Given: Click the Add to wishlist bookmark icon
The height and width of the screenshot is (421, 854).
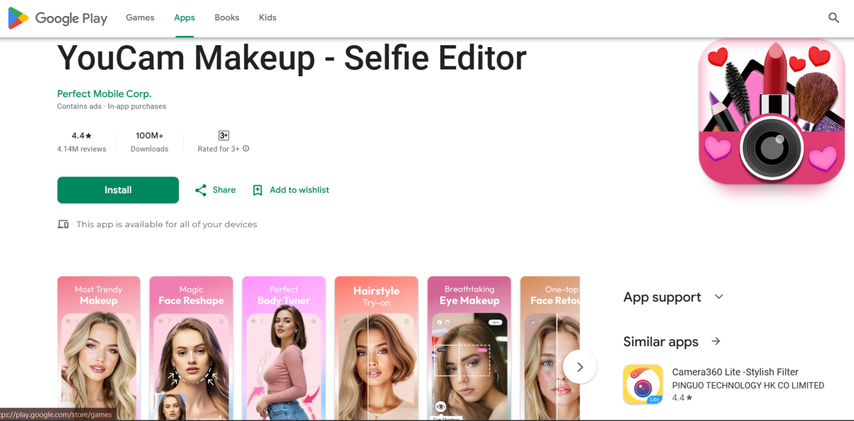Looking at the screenshot, I should (258, 190).
